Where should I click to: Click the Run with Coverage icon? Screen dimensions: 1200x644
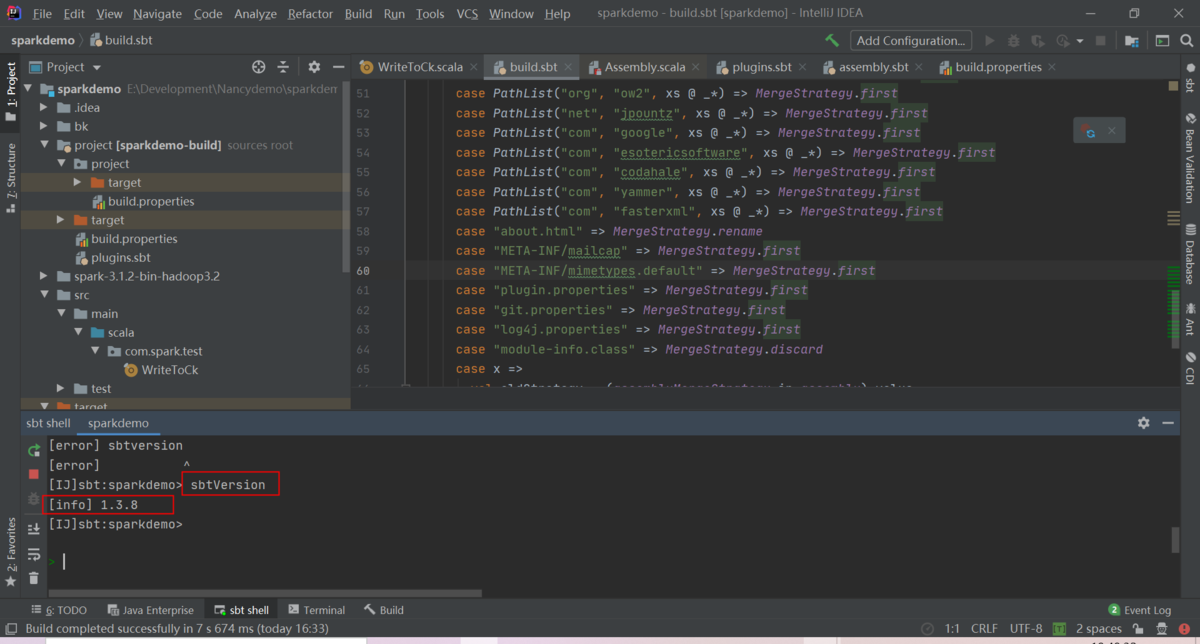[1038, 41]
